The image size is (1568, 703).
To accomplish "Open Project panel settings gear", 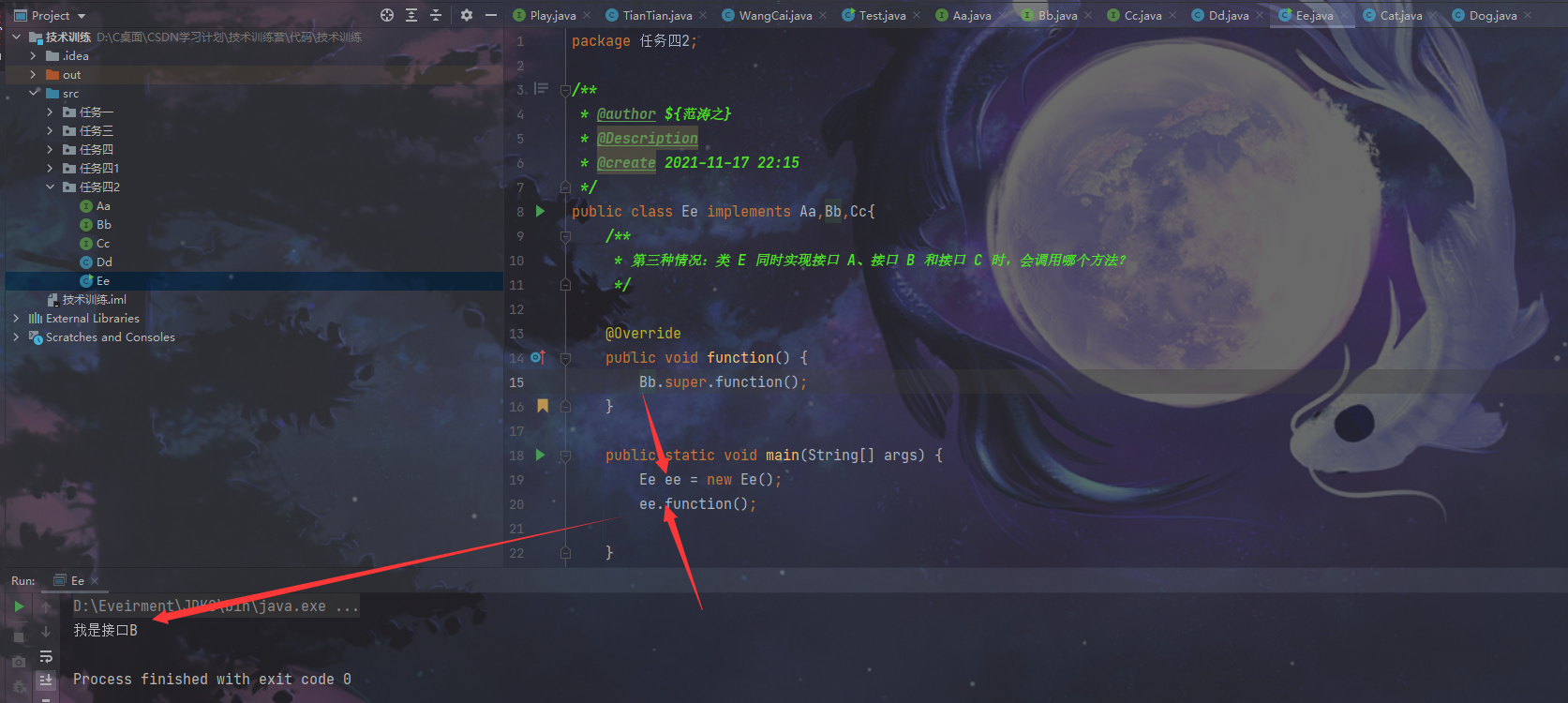I will pos(467,15).
